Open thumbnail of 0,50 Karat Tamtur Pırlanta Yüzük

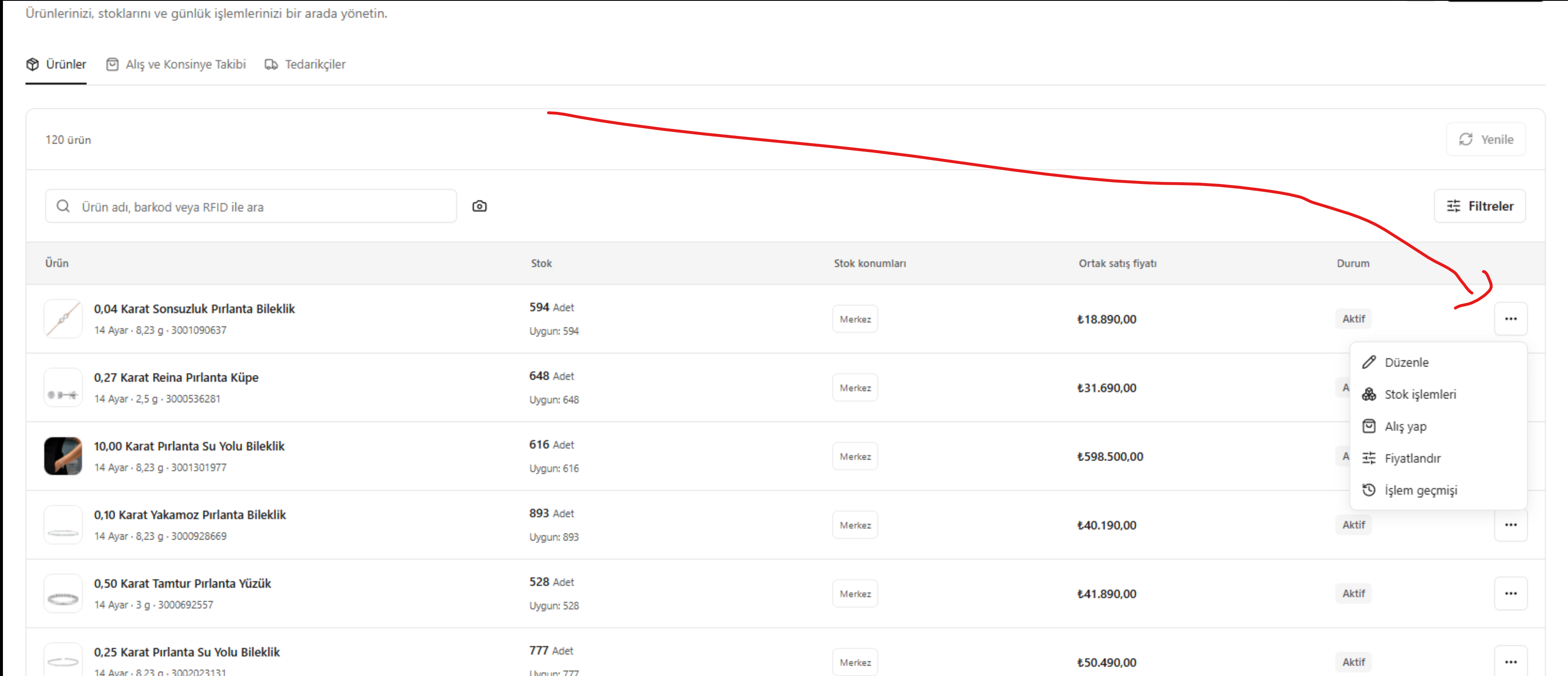[63, 593]
